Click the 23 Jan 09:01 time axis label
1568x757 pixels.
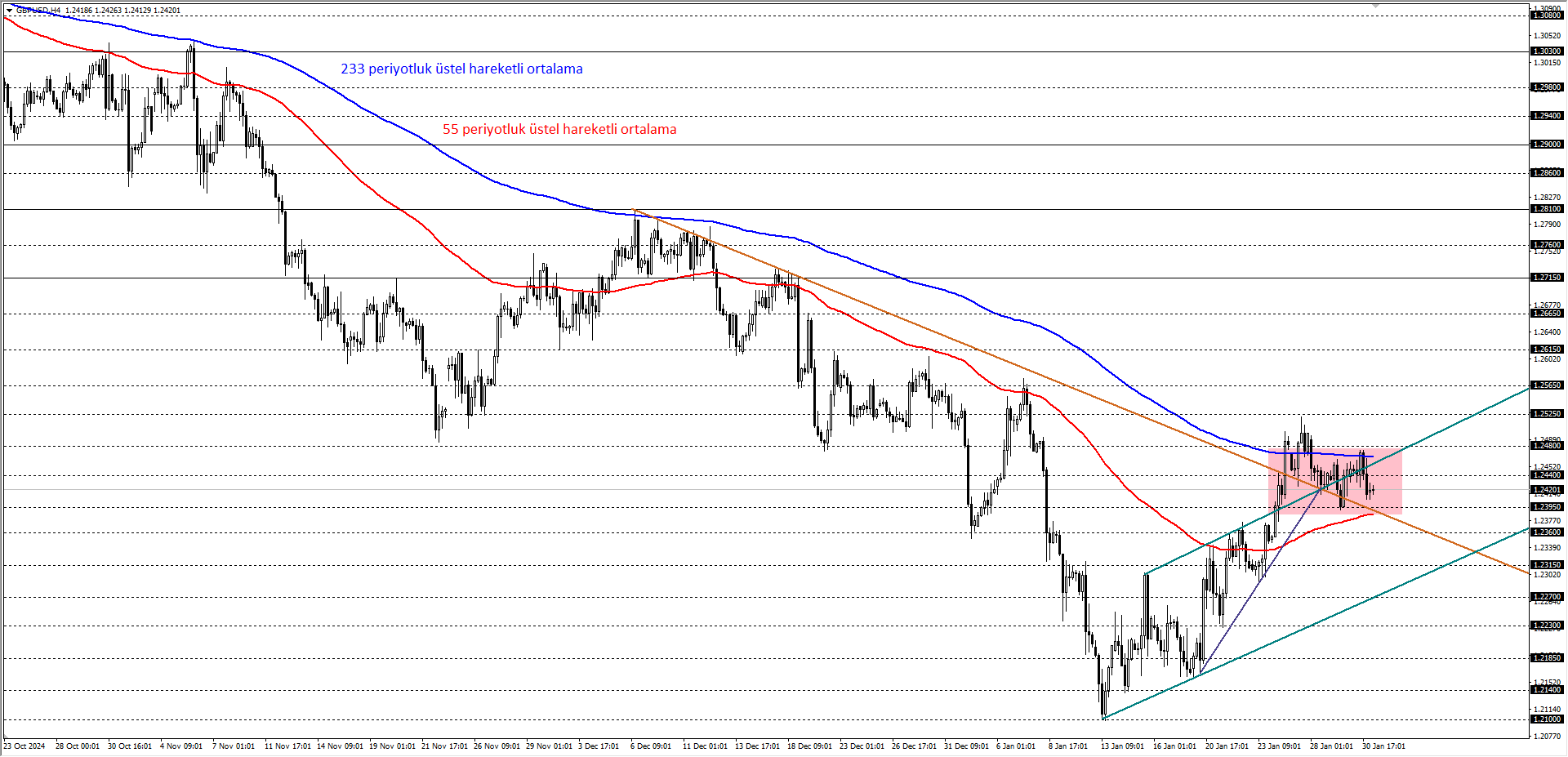(1280, 746)
